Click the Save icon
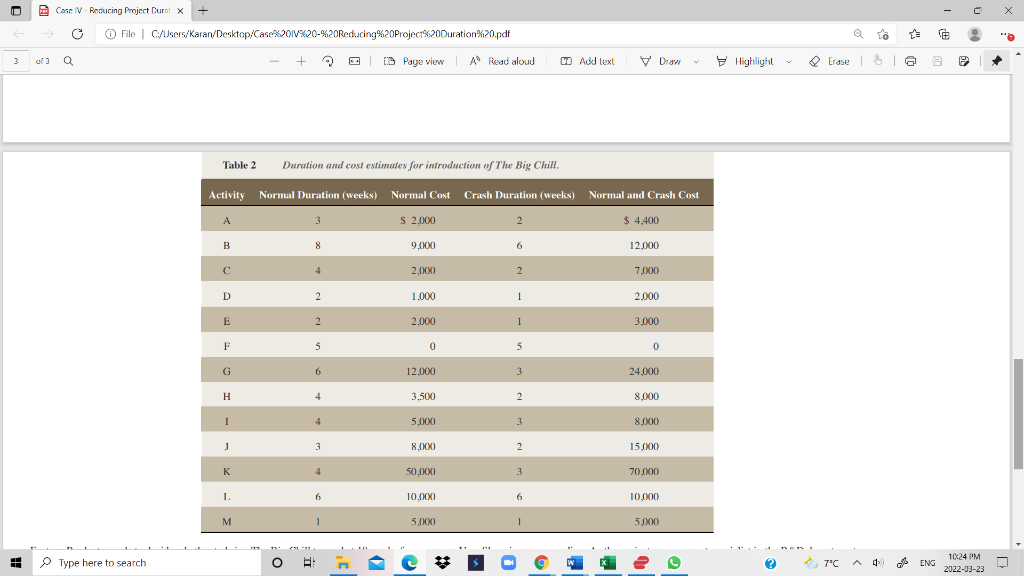Image resolution: width=1024 pixels, height=576 pixels. [x=937, y=61]
